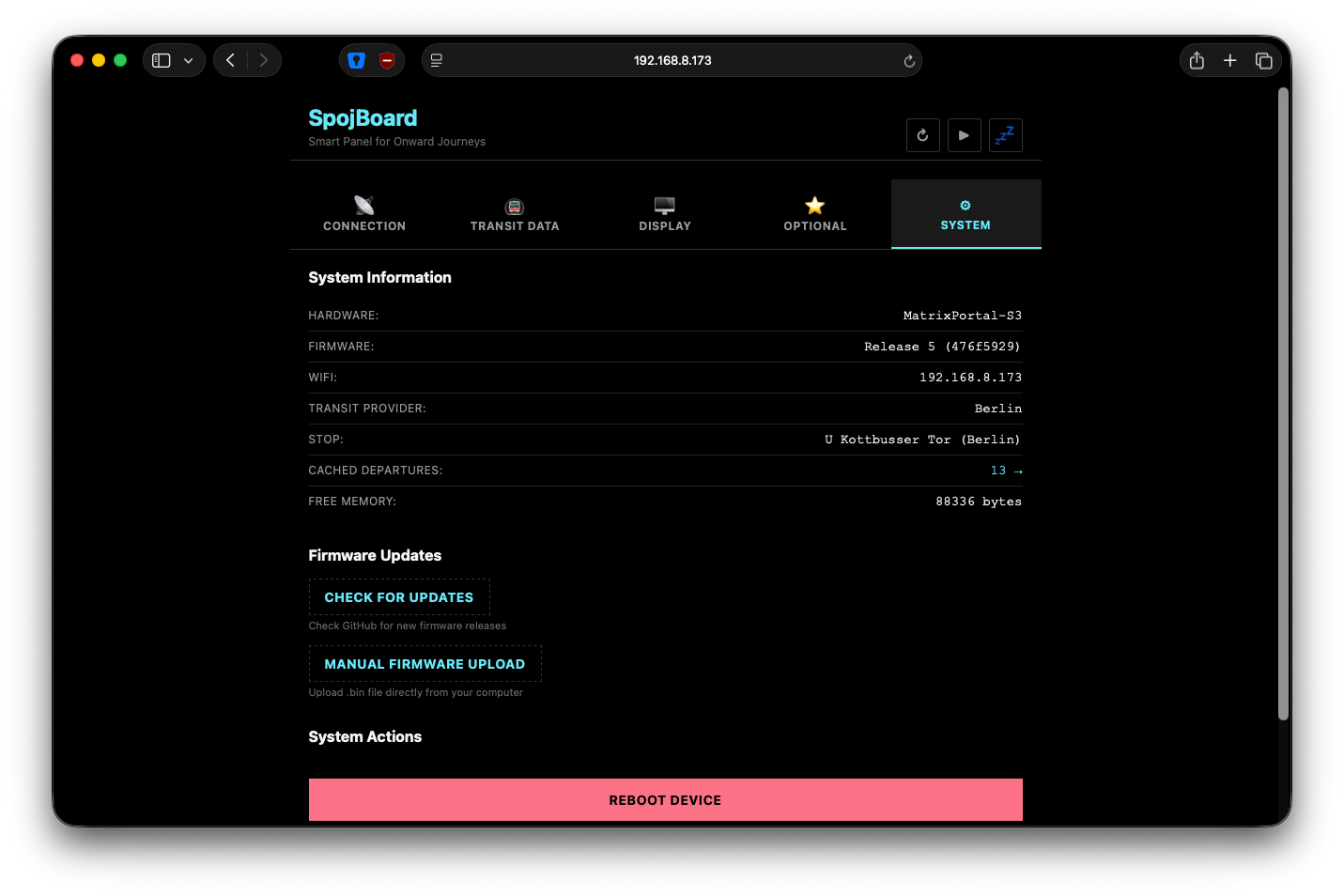Switch to the Connection tab
The height and width of the screenshot is (896, 1344).
364,214
